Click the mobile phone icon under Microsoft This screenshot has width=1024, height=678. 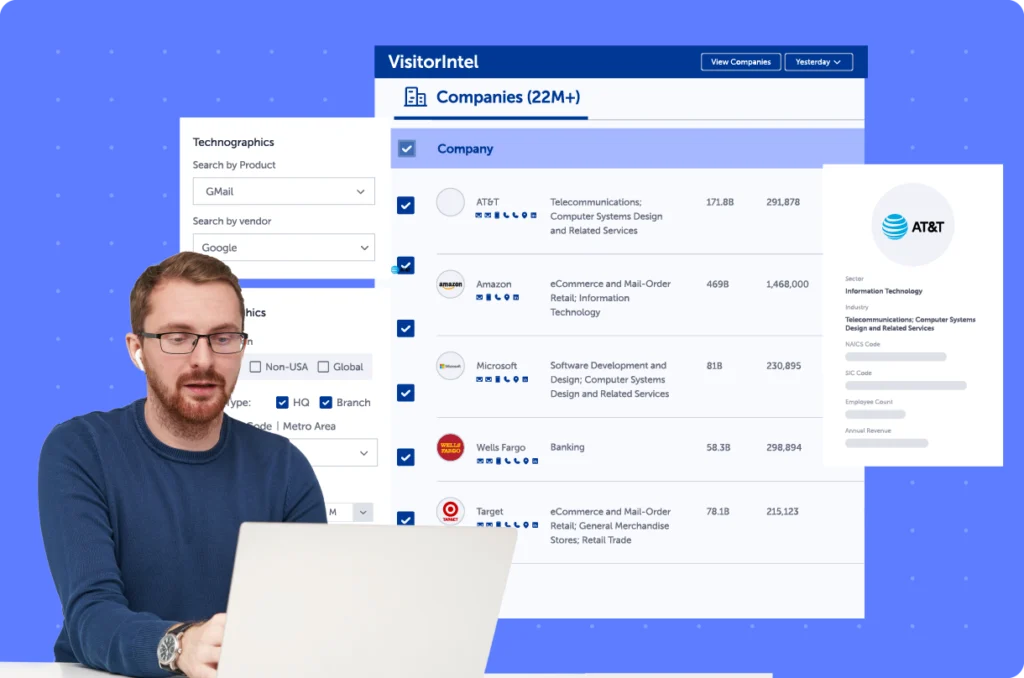498,379
